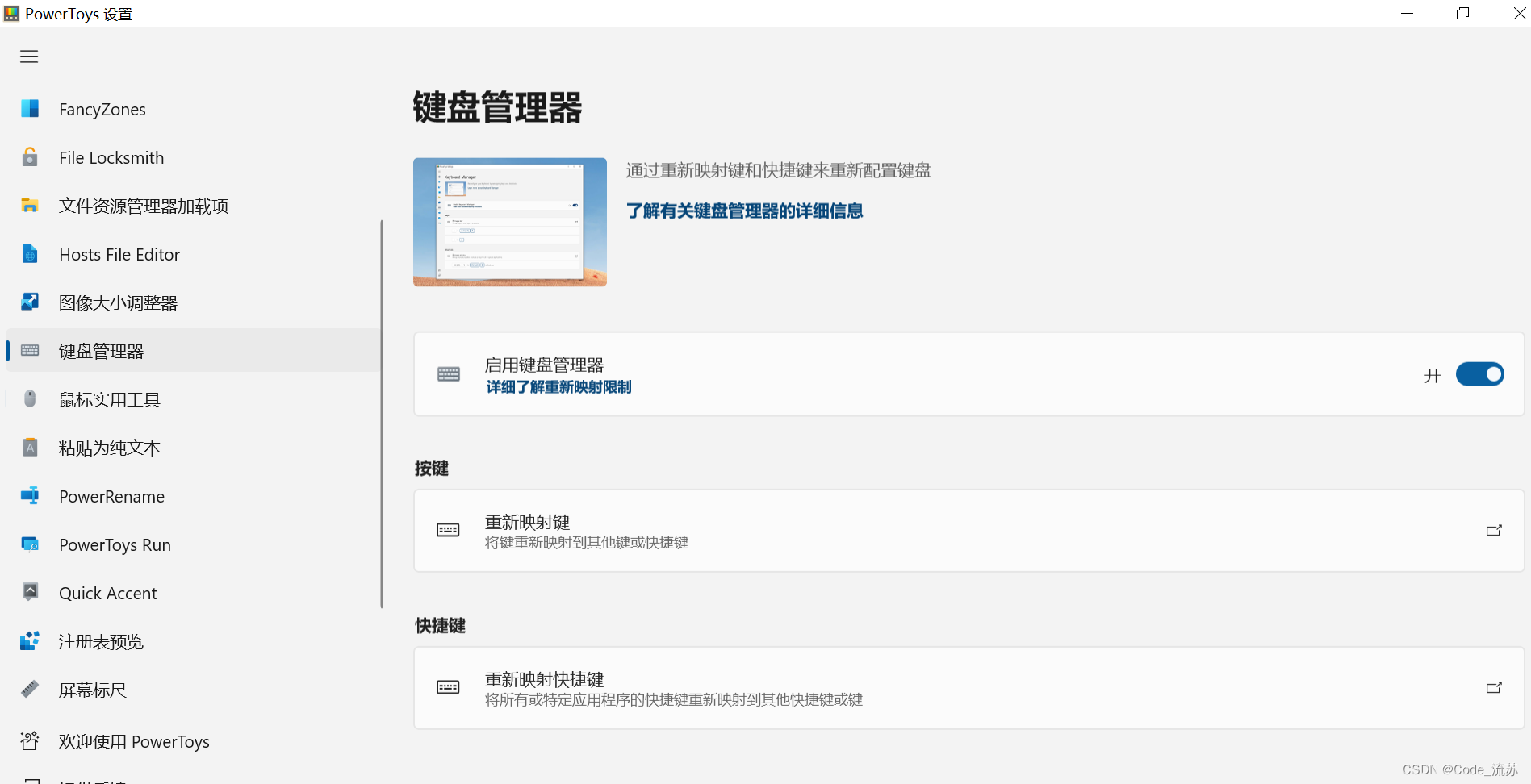Select 文件资源管理器加载项 label in sidebar

144,206
